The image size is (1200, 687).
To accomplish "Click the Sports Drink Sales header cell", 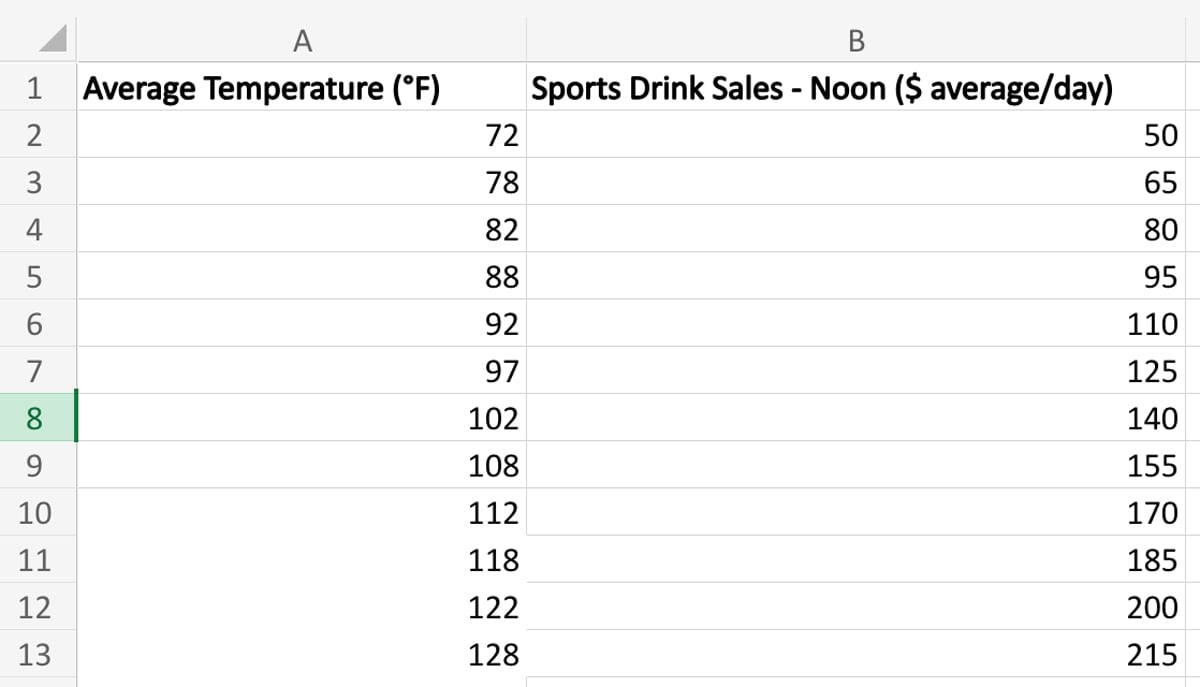I will tap(822, 89).
